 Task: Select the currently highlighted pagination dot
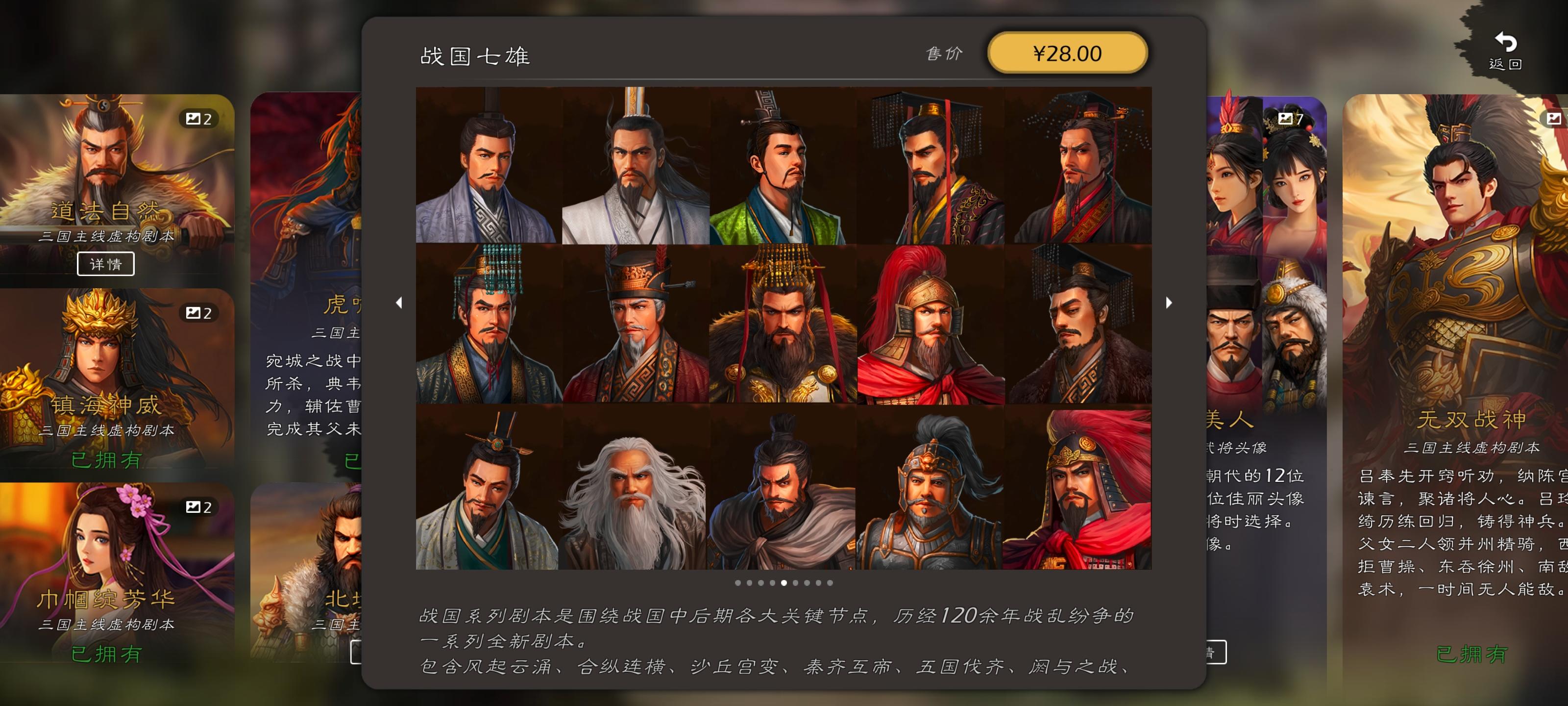(x=784, y=583)
